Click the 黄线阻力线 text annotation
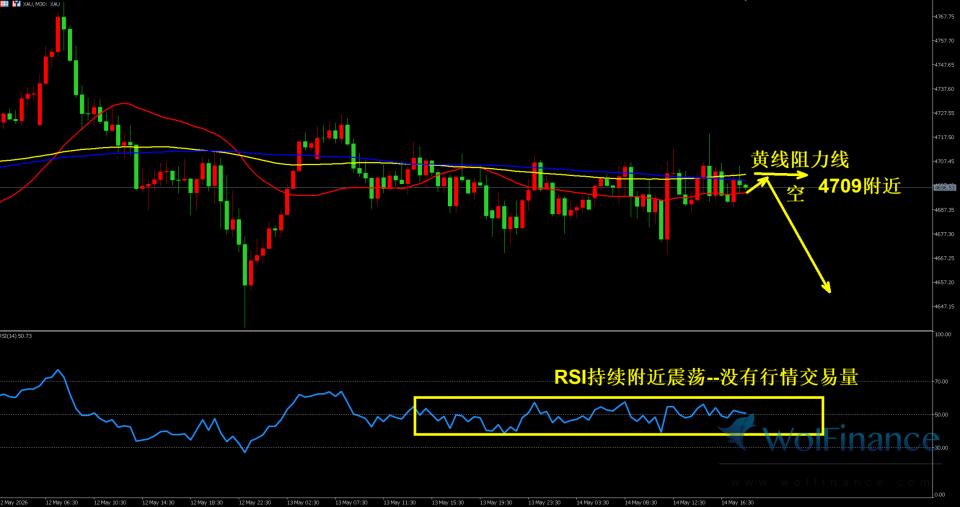The image size is (960, 507). [800, 160]
